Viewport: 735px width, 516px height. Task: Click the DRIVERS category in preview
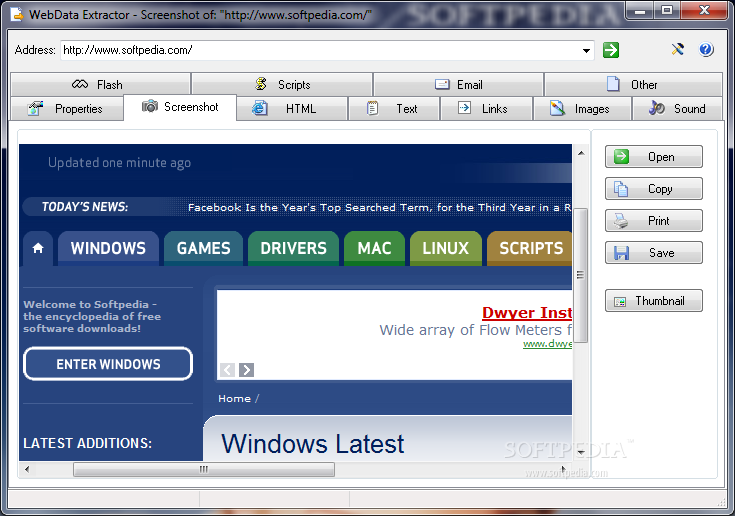point(293,248)
